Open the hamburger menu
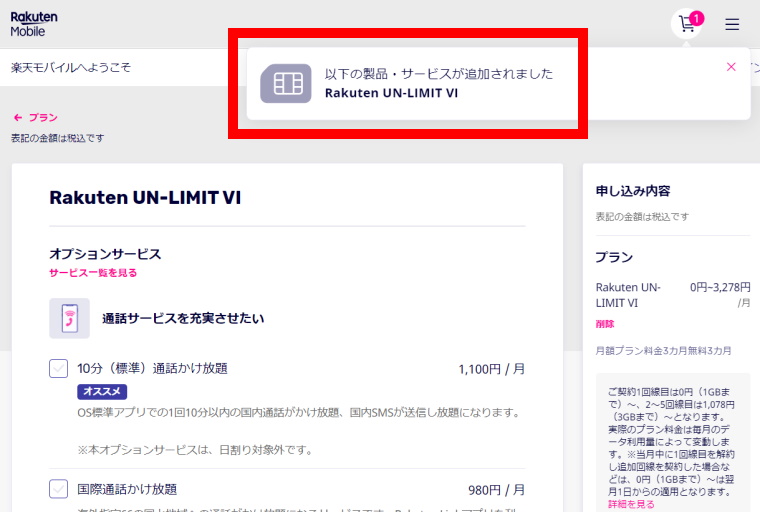 coord(732,24)
